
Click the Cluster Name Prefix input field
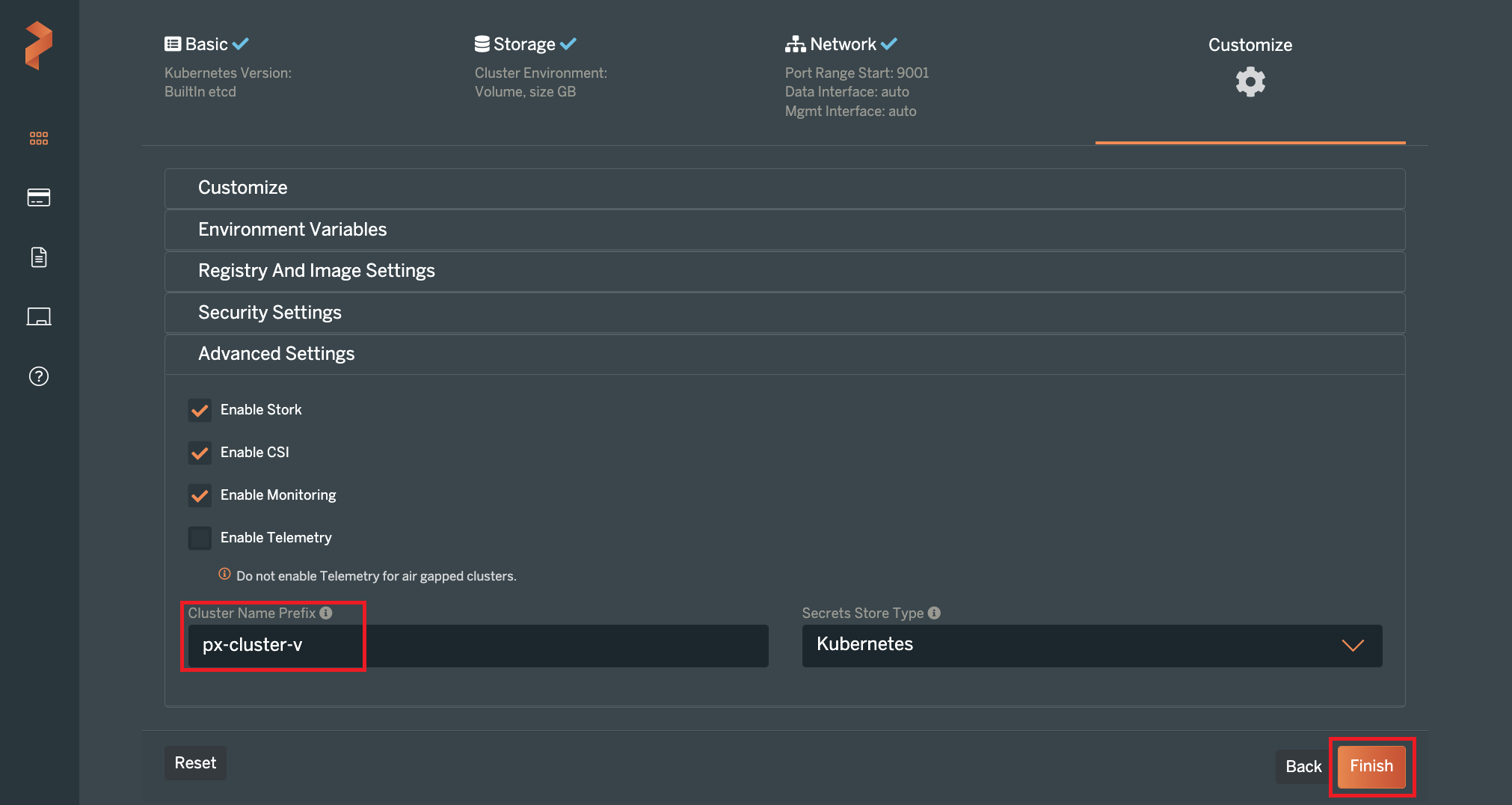[478, 646]
